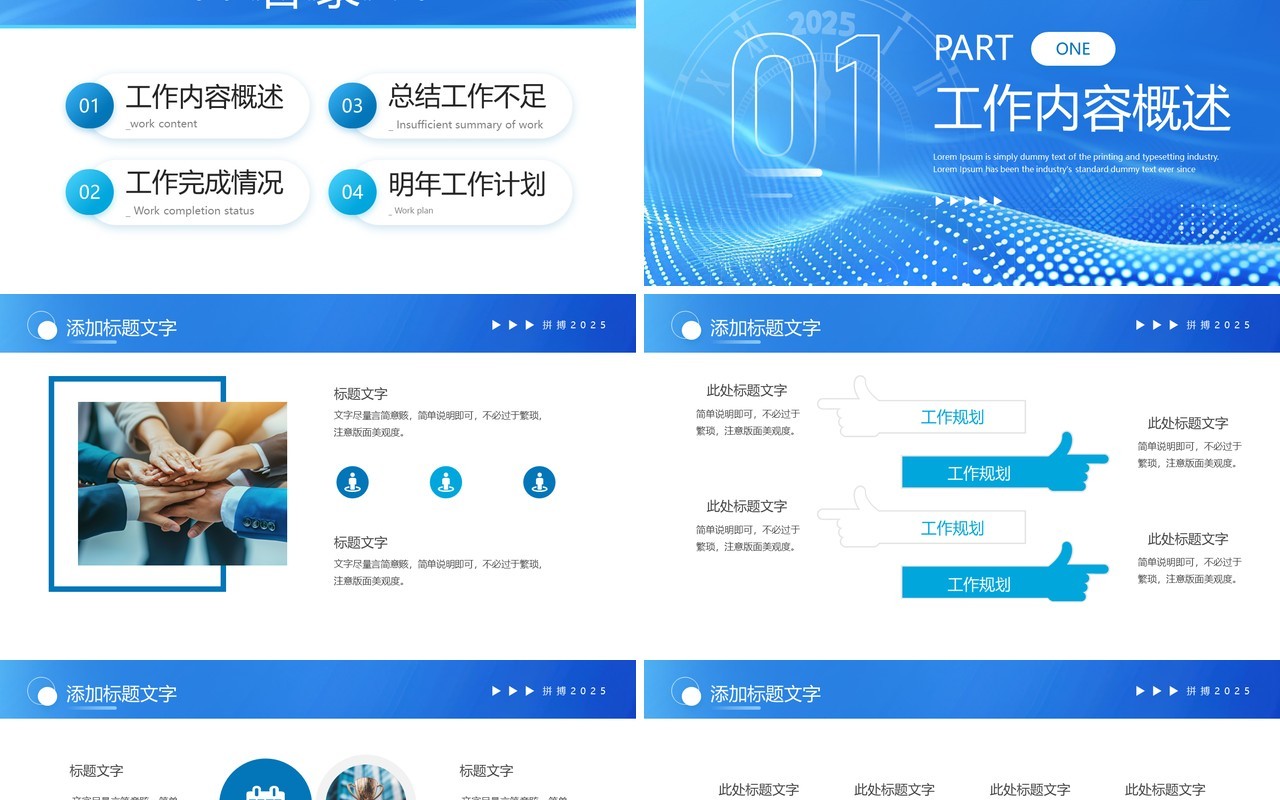Select the PART label on section slide
1280x800 pixels.
coord(973,48)
